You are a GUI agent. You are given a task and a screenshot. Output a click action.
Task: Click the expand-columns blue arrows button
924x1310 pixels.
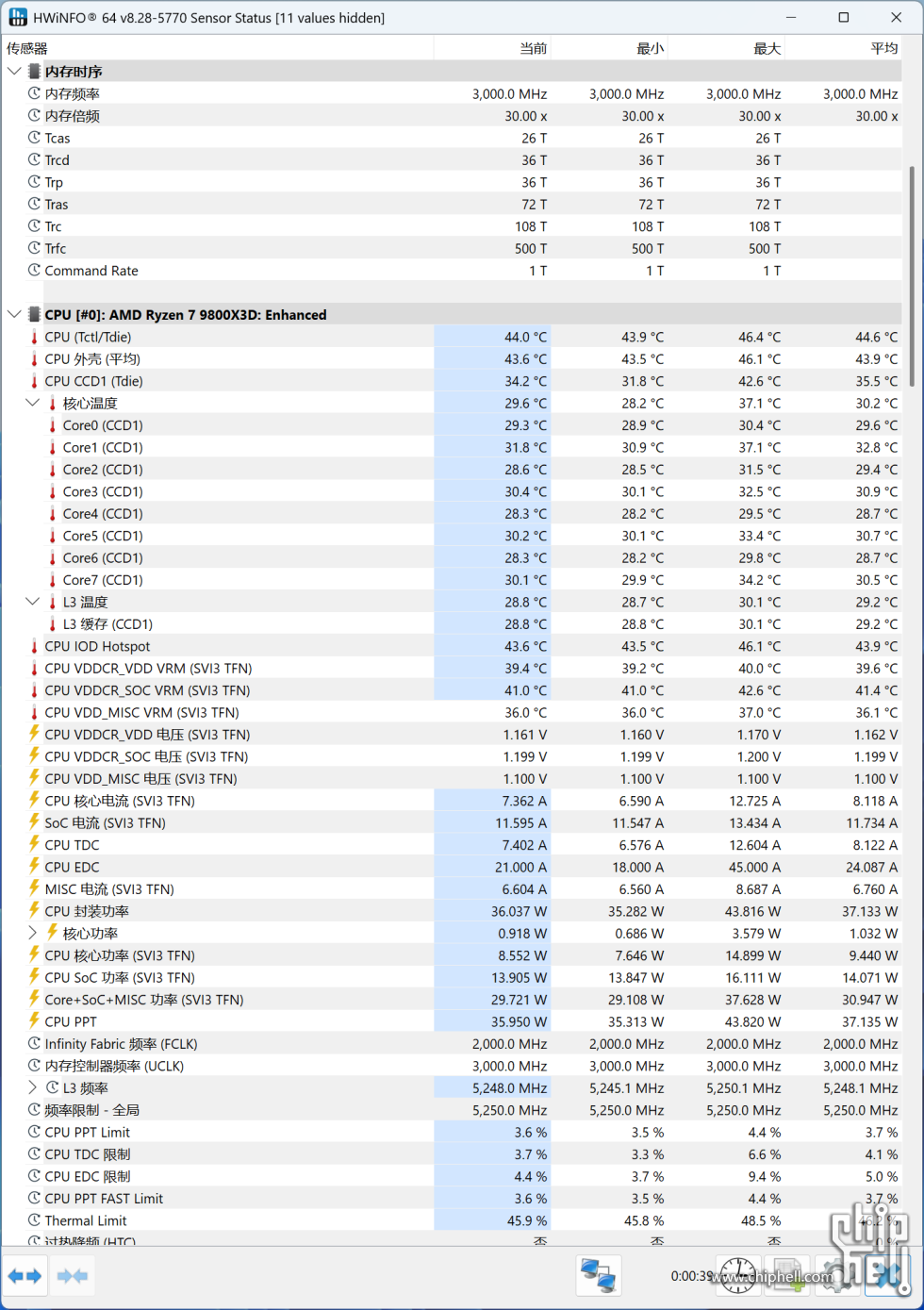coord(25,1276)
